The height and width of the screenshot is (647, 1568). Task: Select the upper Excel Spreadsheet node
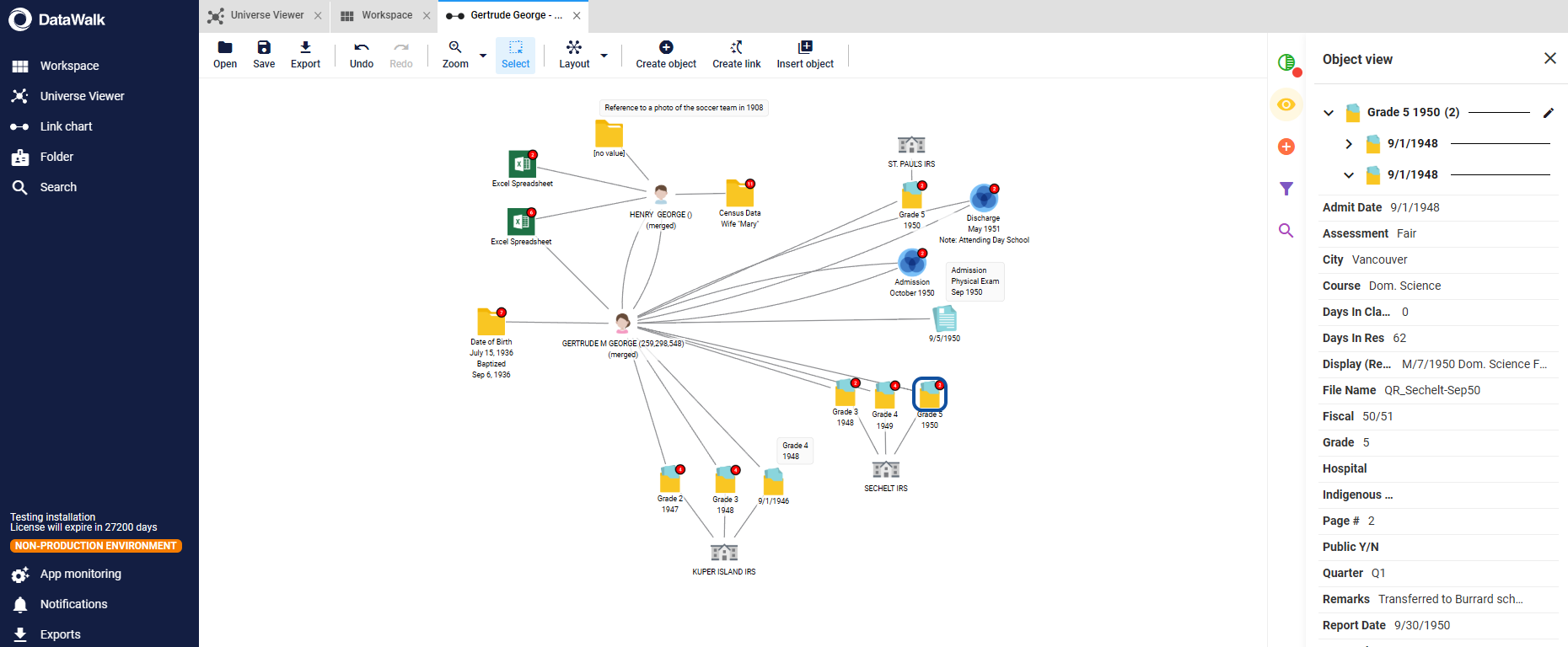(523, 163)
